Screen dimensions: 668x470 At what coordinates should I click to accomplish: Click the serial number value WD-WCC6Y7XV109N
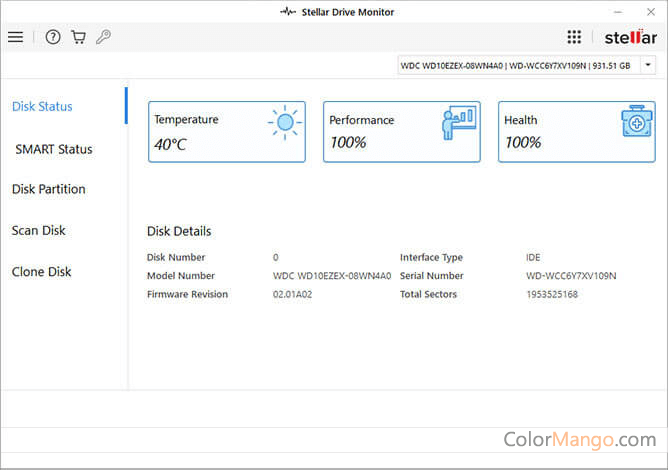click(571, 276)
